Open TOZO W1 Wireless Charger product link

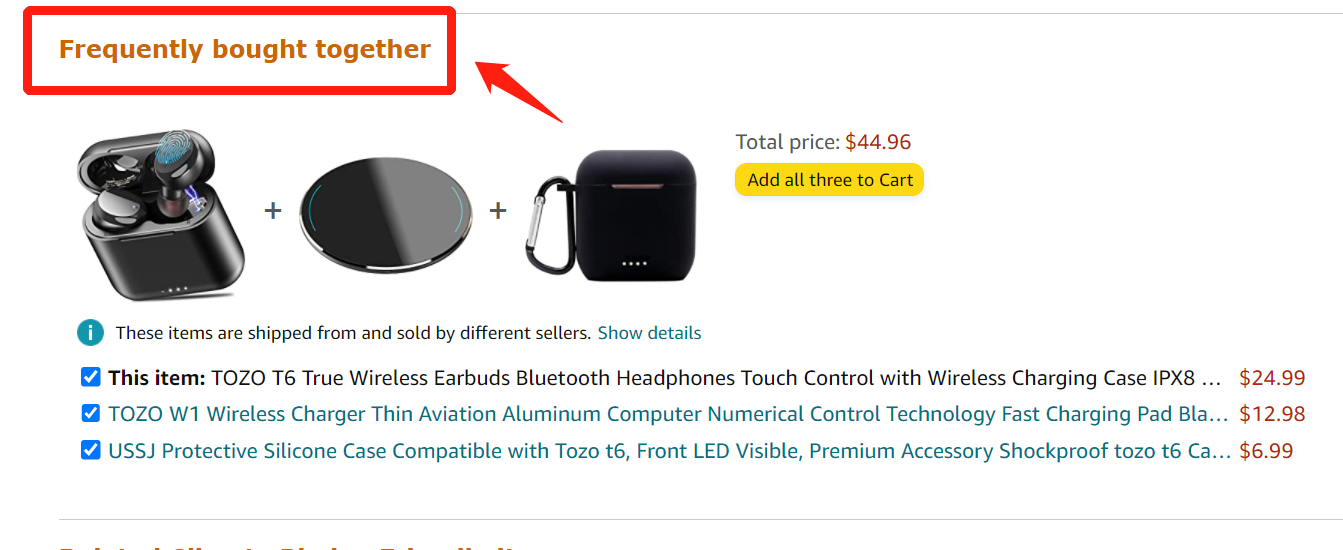pos(668,414)
